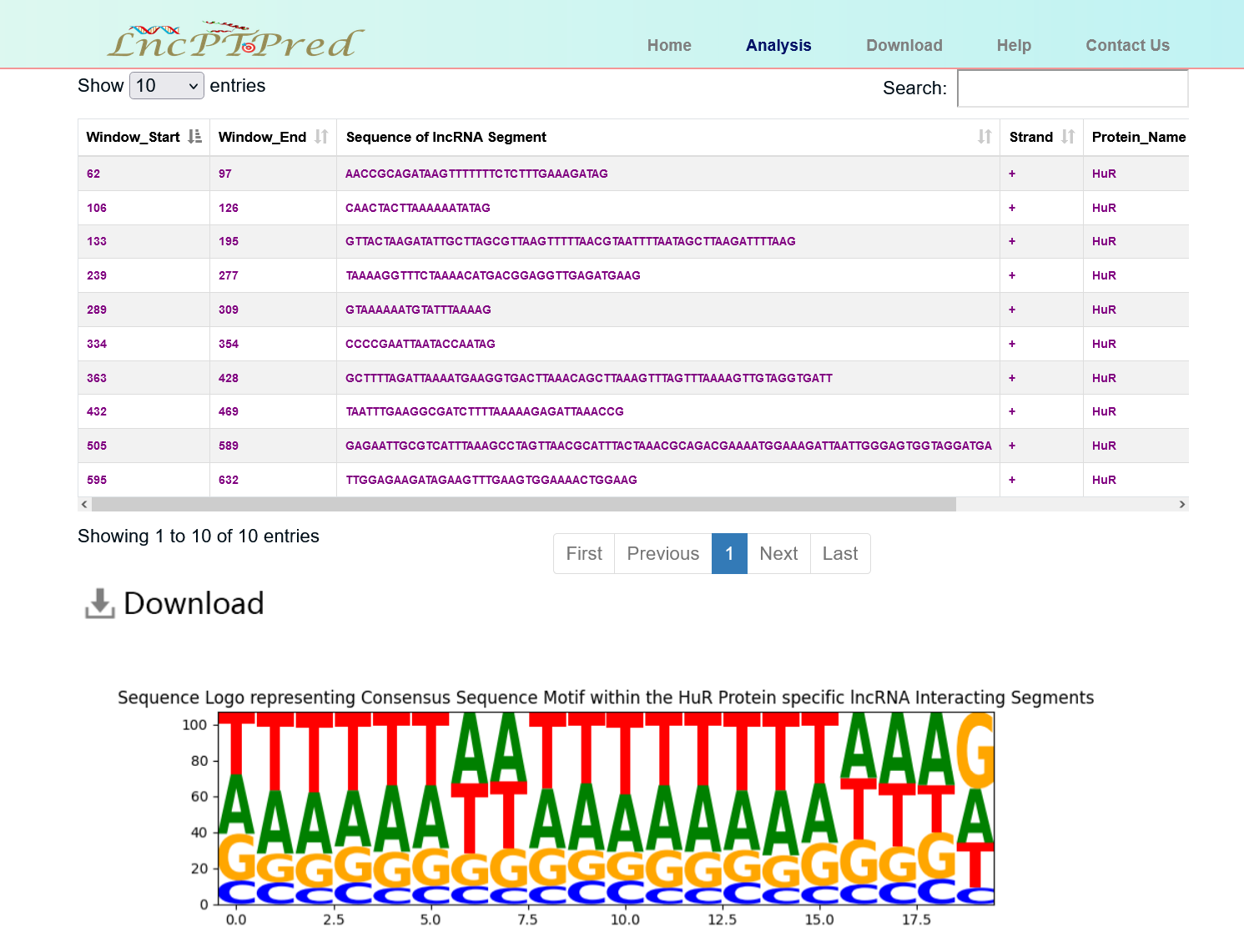
Task: Select Window_End value 97
Action: click(x=225, y=174)
